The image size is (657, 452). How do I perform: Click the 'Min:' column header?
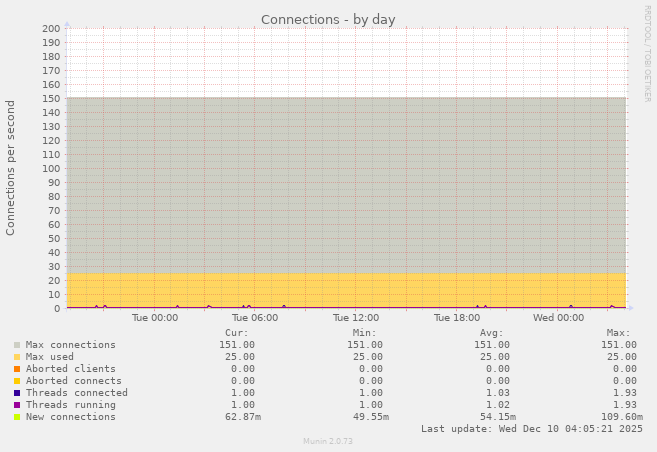click(365, 333)
